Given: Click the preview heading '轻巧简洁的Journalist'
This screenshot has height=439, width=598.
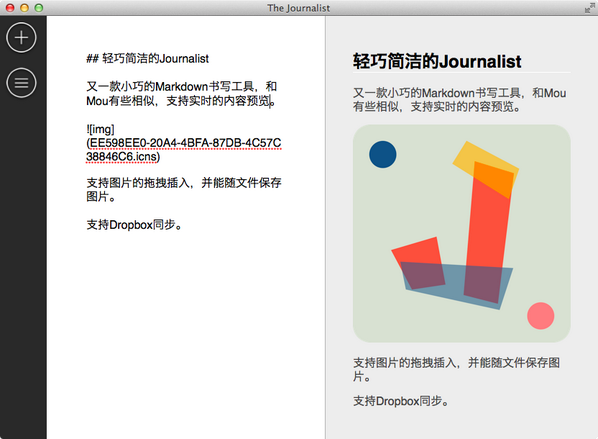Looking at the screenshot, I should click(437, 61).
